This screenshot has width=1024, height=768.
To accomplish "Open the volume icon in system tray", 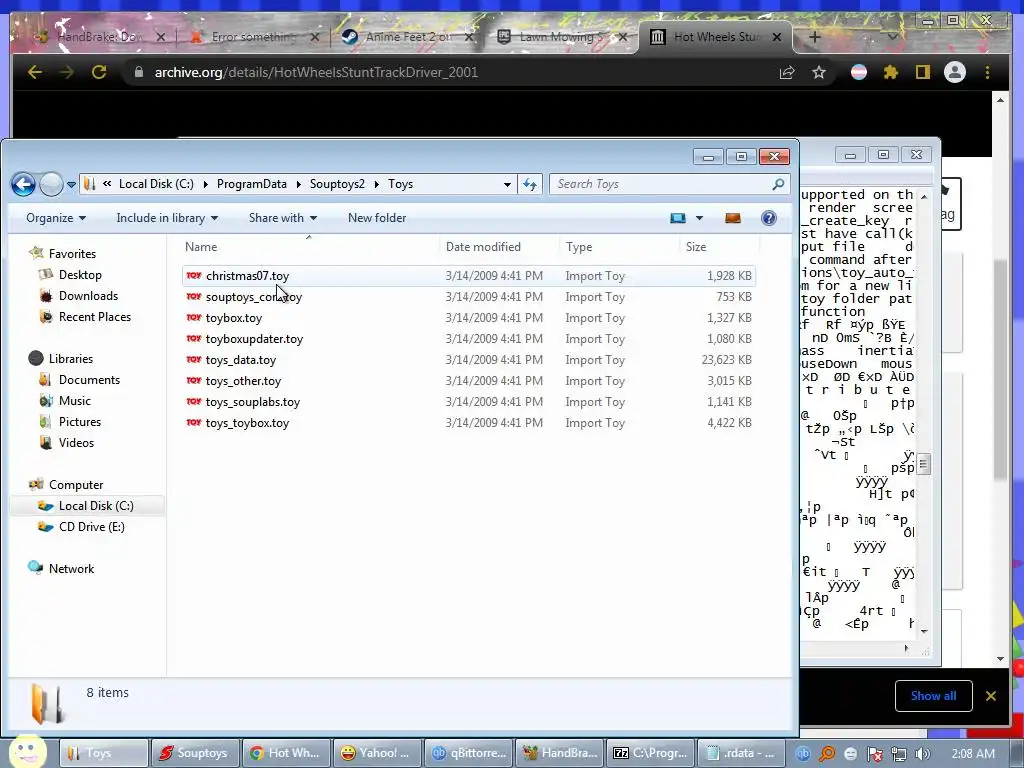I will tap(922, 754).
